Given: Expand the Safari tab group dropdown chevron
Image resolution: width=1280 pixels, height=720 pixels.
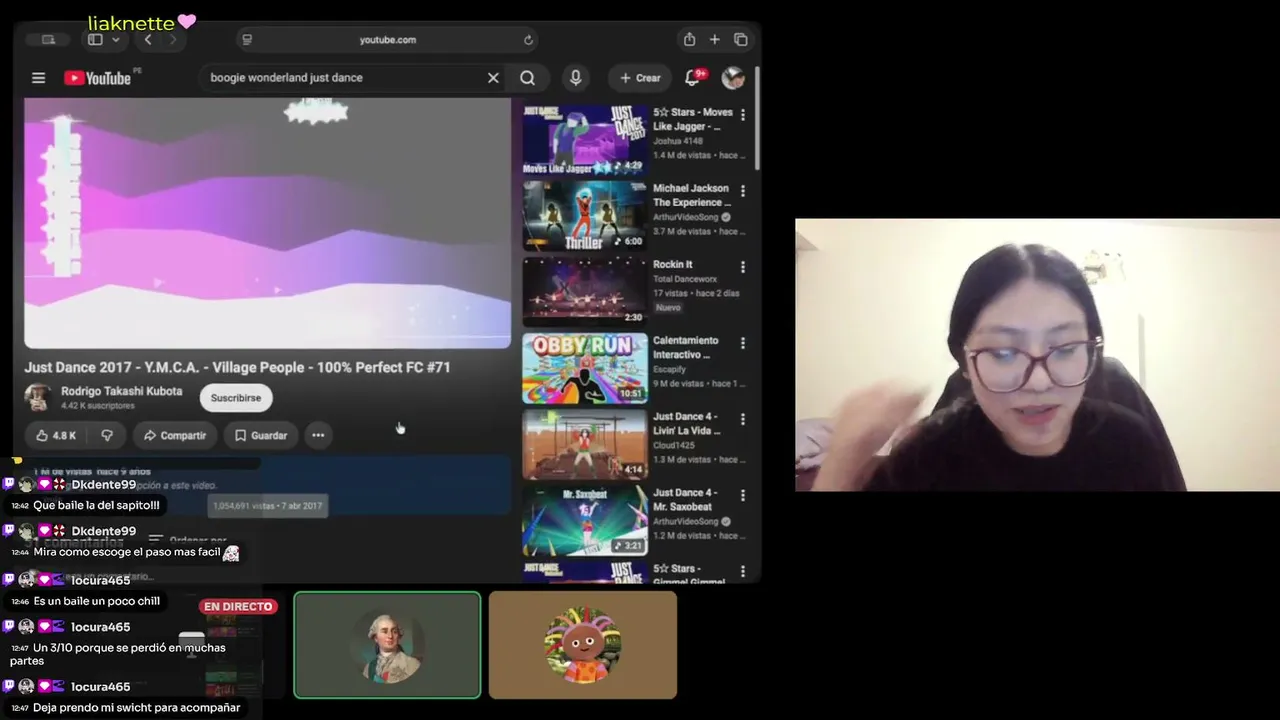Looking at the screenshot, I should pyautogui.click(x=116, y=40).
